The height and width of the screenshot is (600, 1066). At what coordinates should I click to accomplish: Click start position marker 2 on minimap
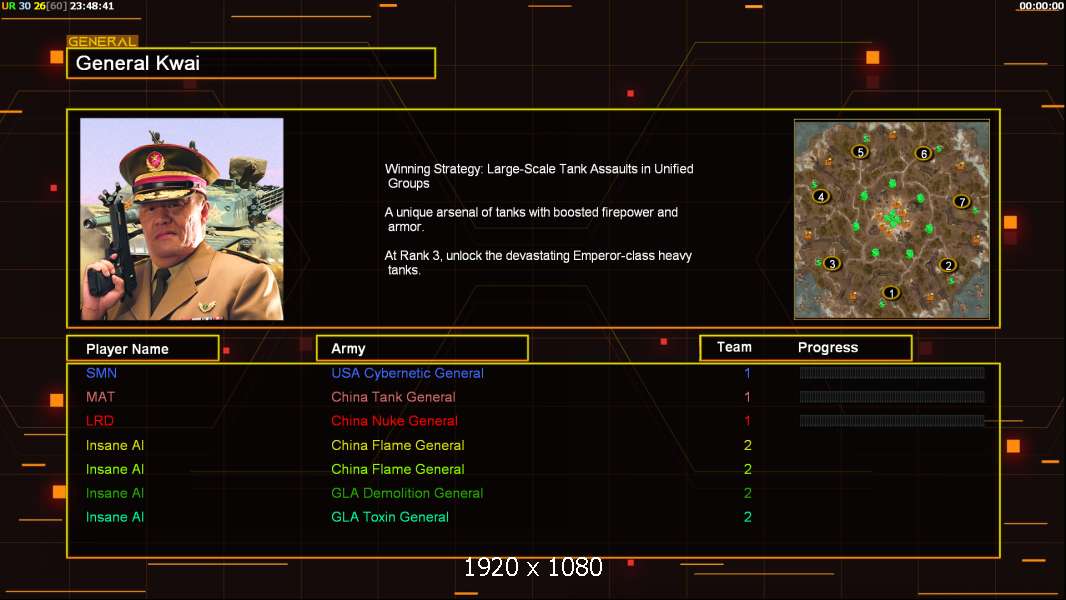point(948,265)
